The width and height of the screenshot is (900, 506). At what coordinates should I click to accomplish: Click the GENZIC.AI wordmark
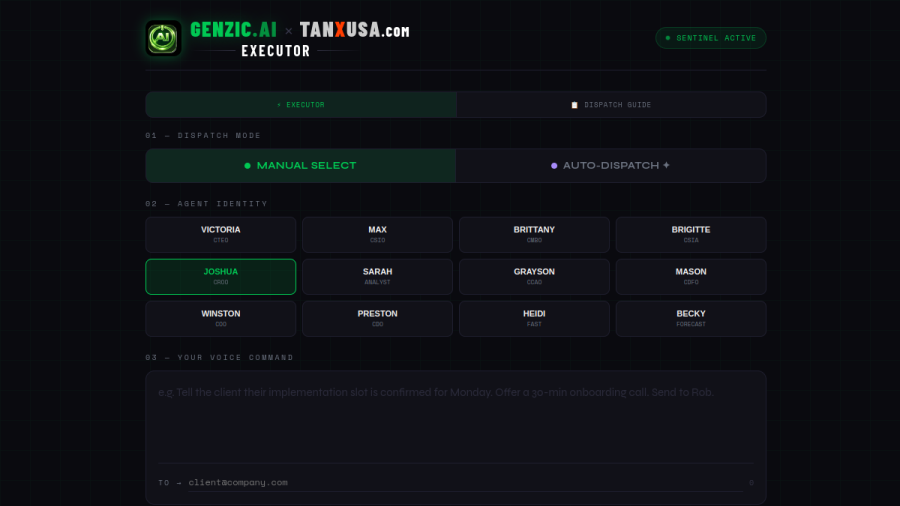(233, 30)
